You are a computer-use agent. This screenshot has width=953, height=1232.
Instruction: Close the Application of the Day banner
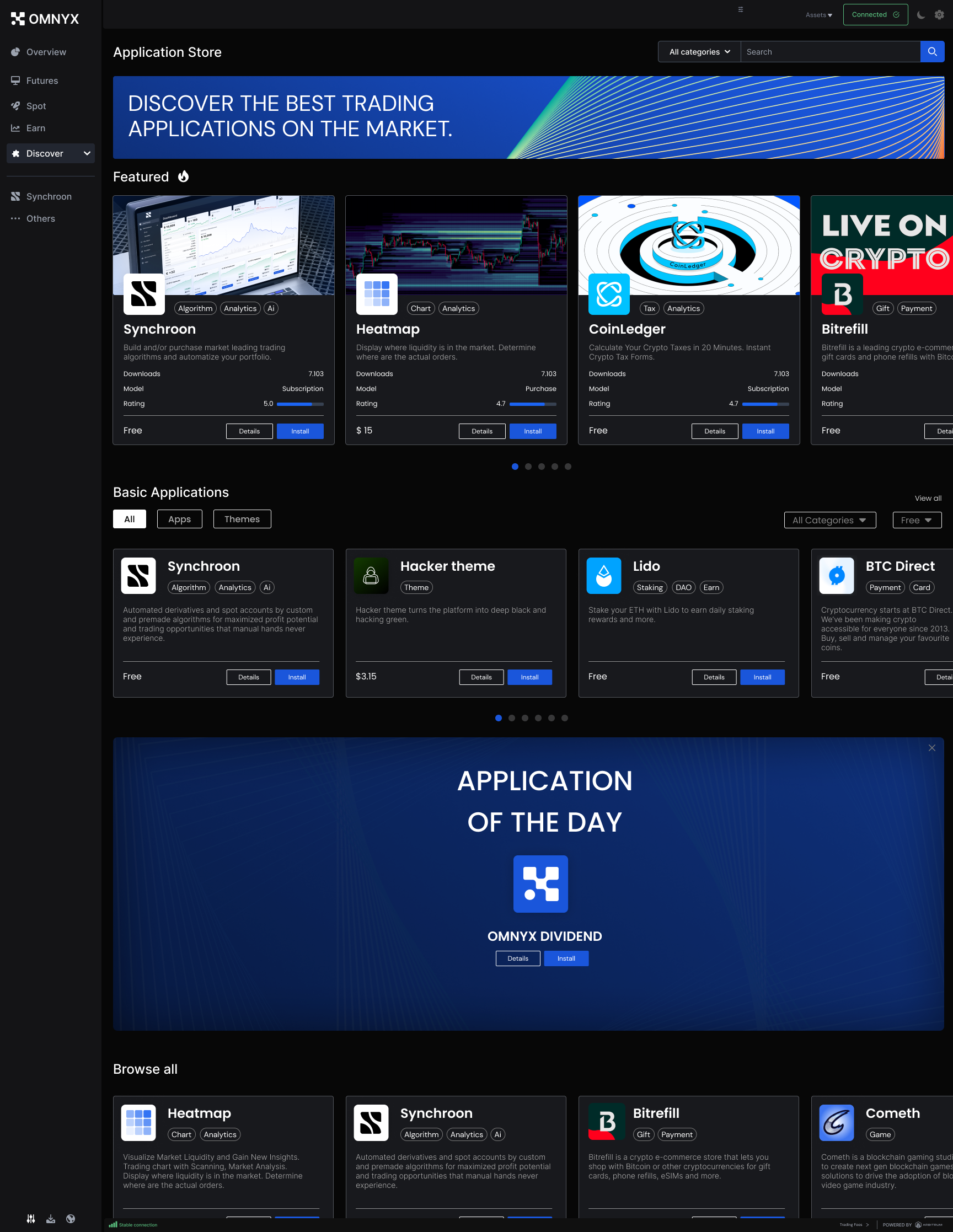(x=932, y=748)
